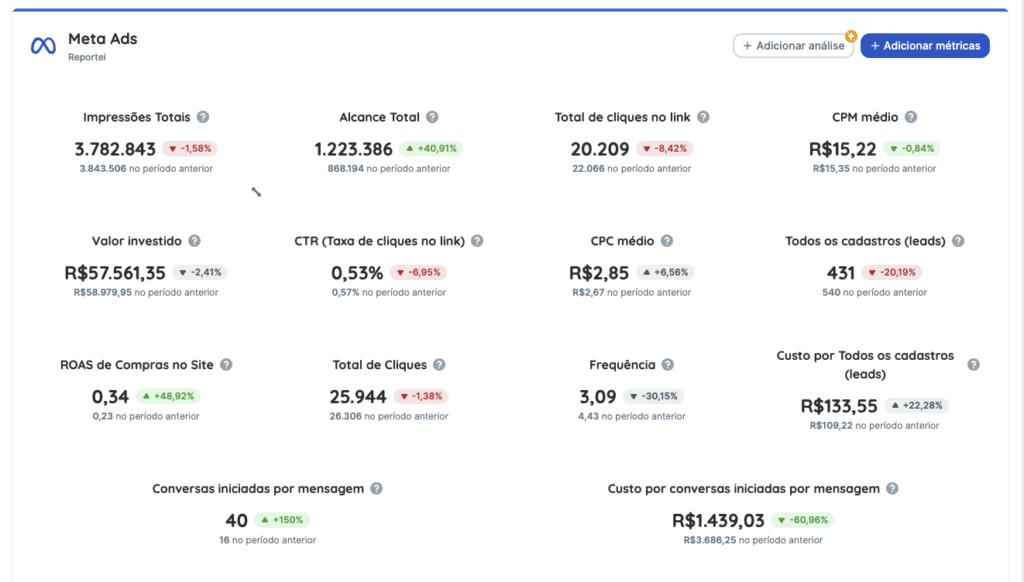1024x582 pixels.
Task: Click the CPC médio question mark icon
Action: point(667,241)
